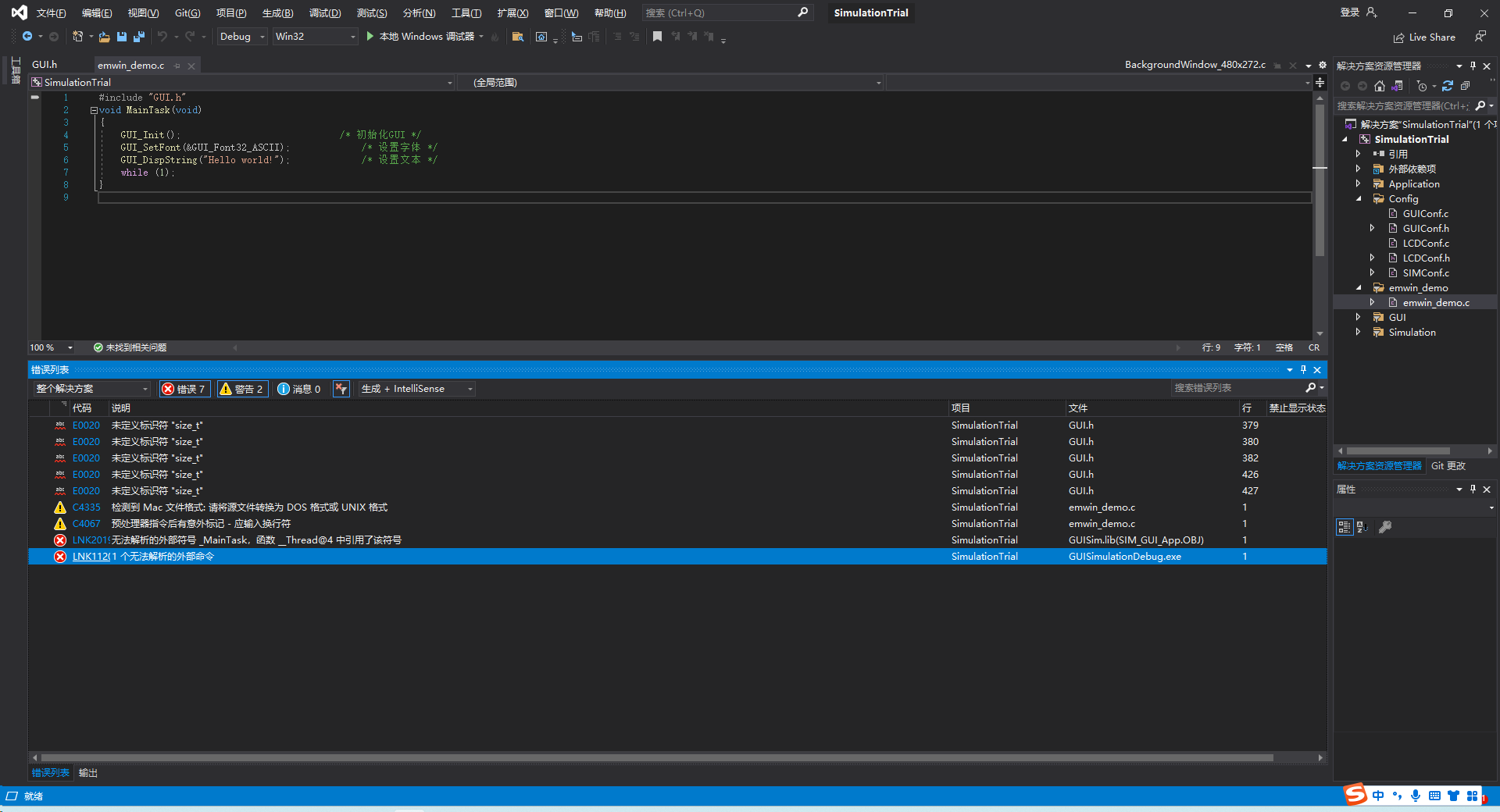Switch to the Git Changes tab
The height and width of the screenshot is (812, 1500).
(x=1448, y=466)
